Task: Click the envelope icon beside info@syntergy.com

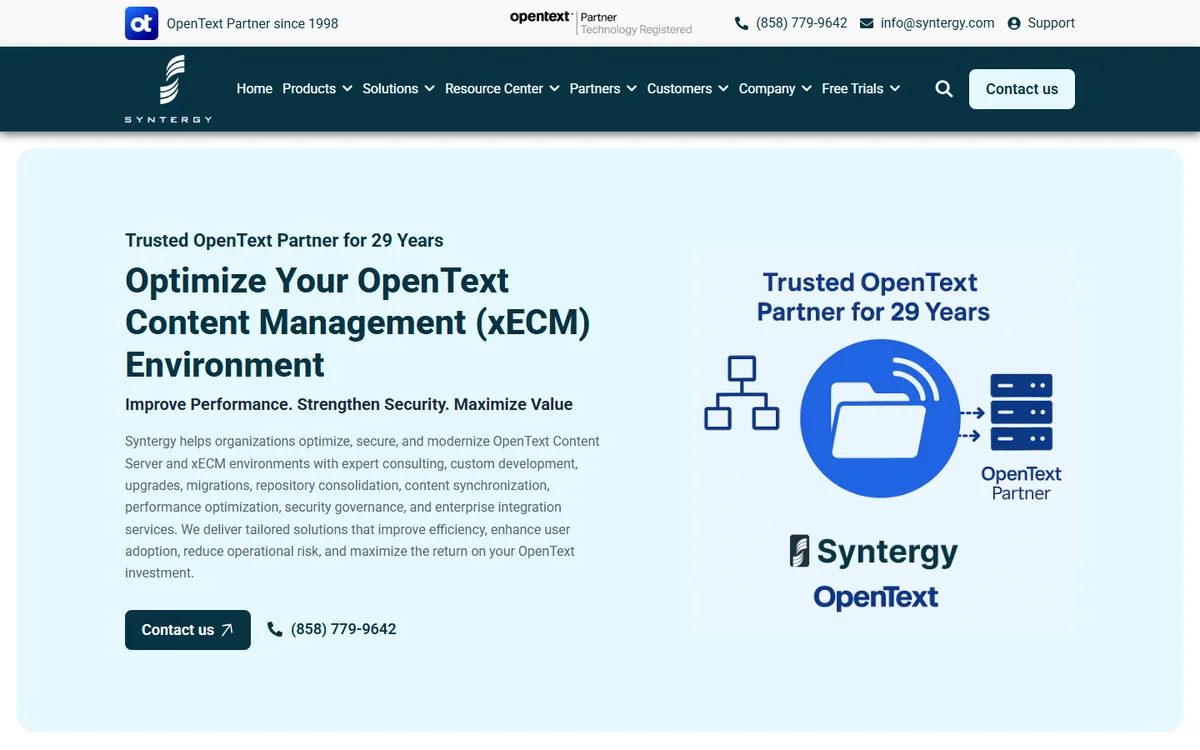Action: [x=866, y=23]
